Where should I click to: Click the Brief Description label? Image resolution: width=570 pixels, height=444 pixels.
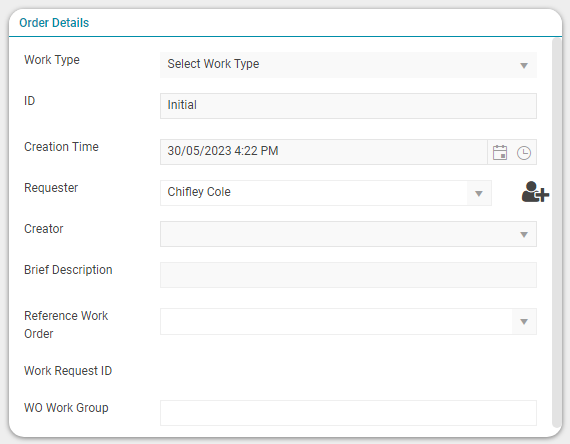click(x=68, y=270)
